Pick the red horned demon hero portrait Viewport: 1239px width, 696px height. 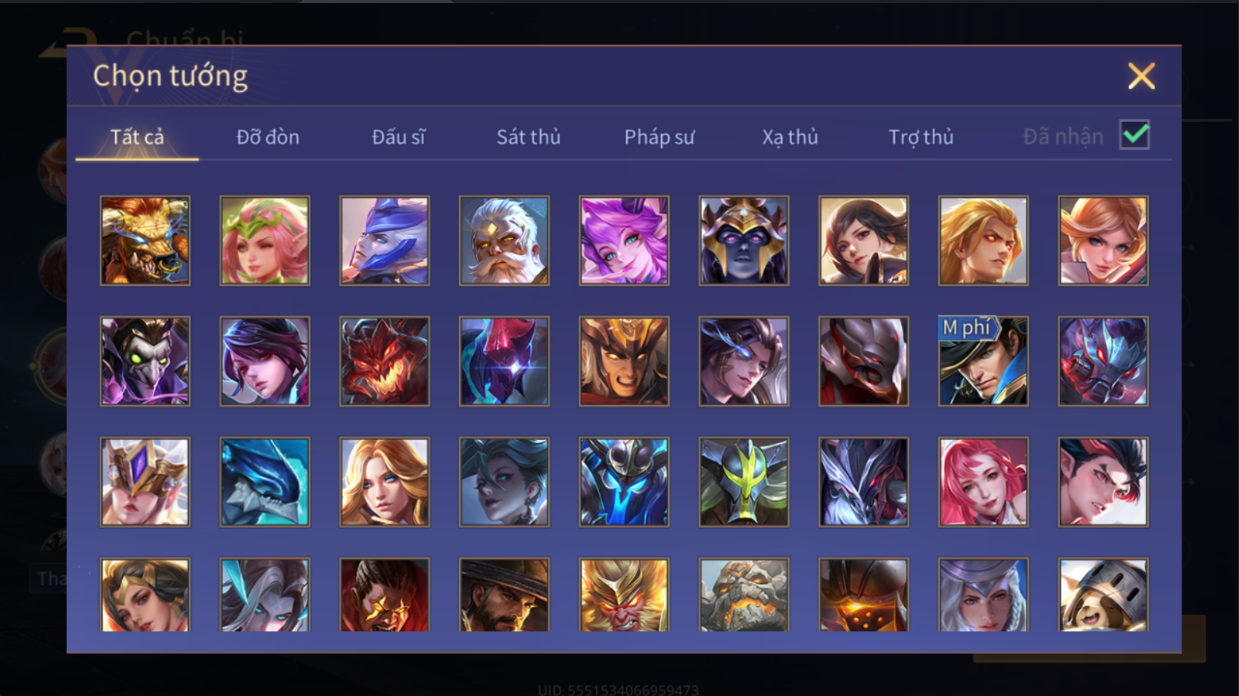[384, 361]
